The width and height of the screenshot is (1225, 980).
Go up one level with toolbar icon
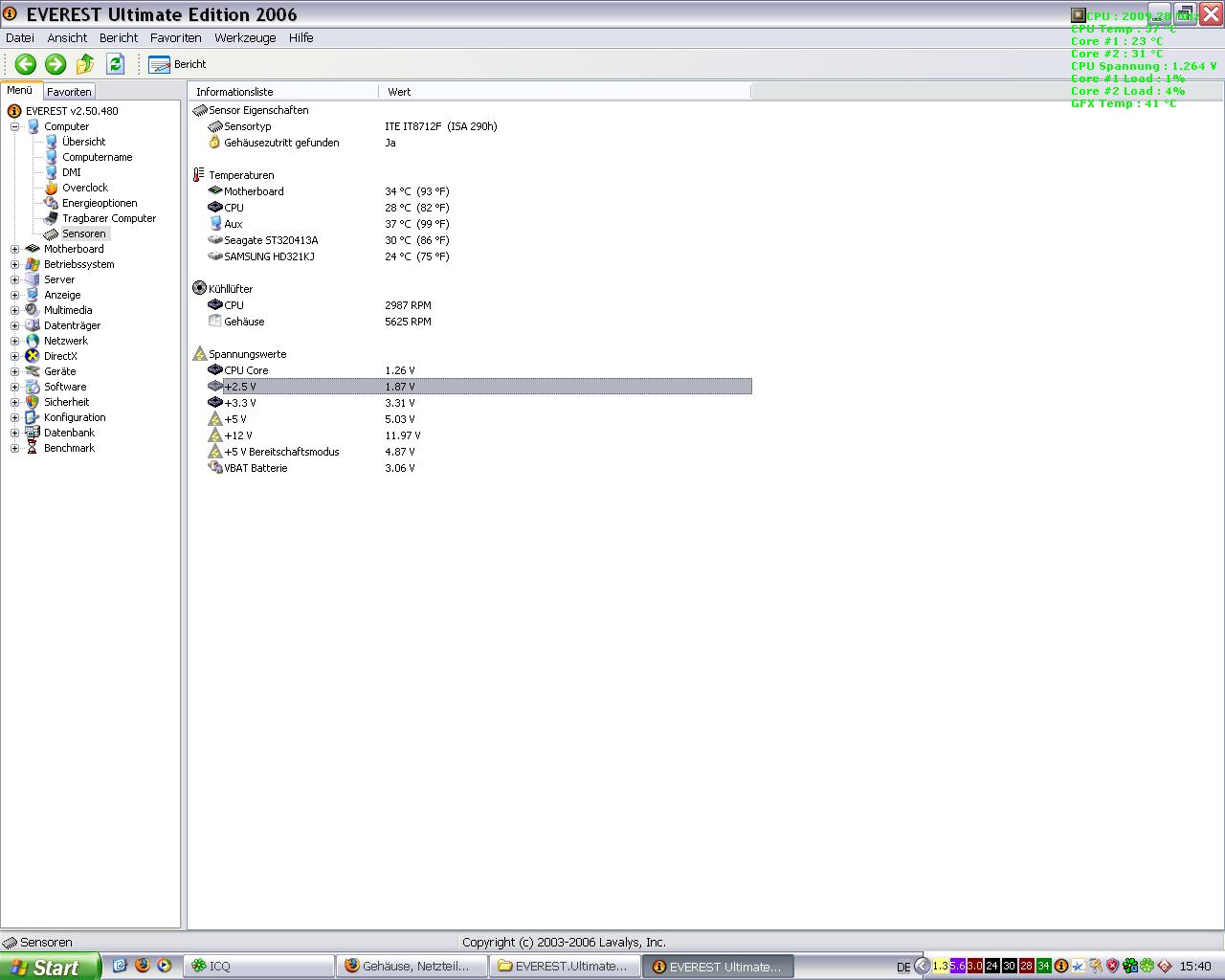coord(85,64)
